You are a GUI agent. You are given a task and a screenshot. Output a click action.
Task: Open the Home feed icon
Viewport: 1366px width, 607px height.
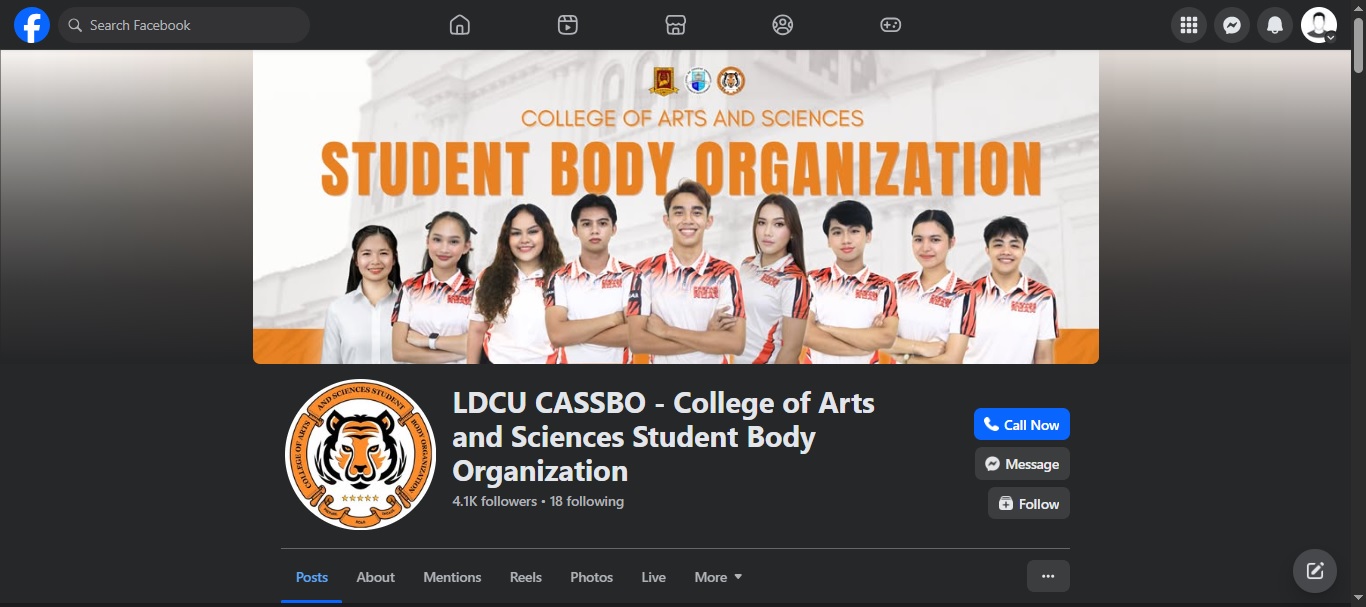point(460,25)
